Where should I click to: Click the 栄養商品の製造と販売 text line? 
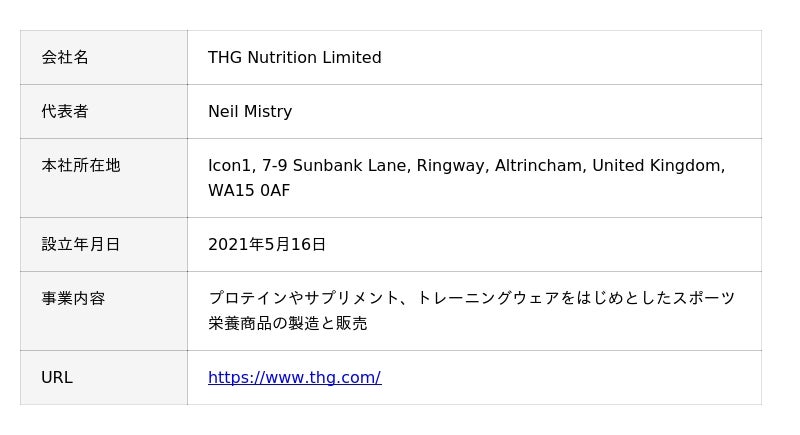288,324
